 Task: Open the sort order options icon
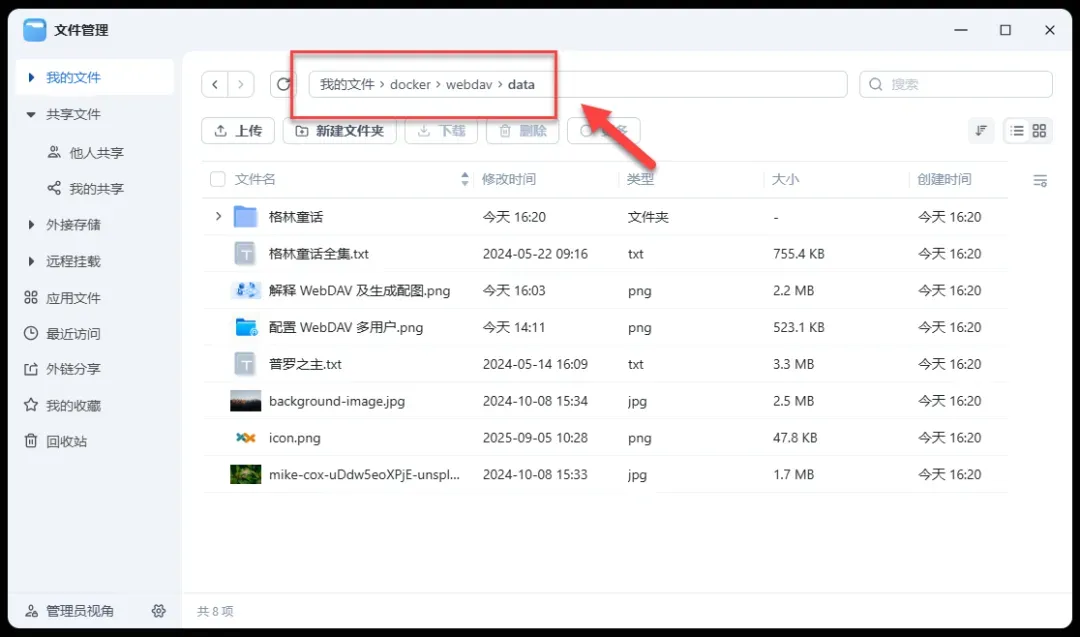pos(981,130)
